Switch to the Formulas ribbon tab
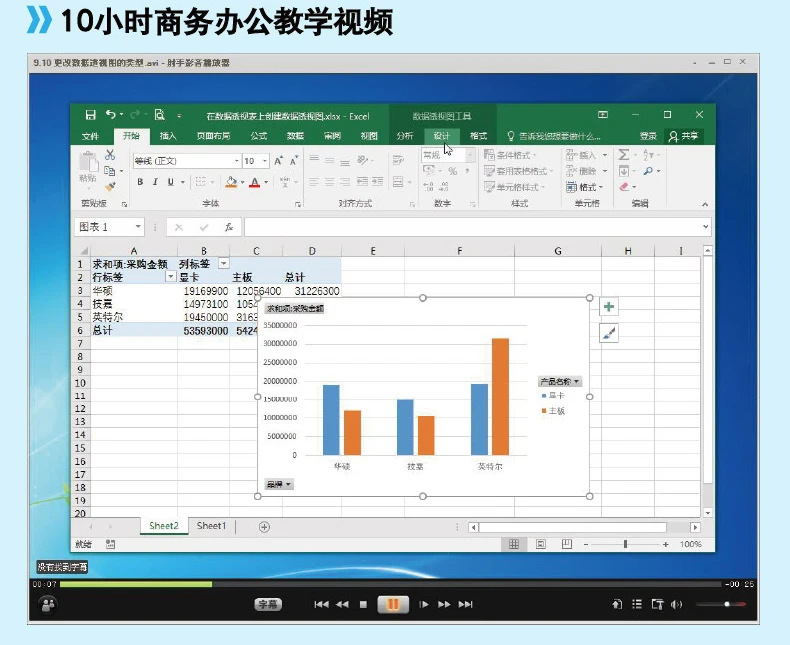The width and height of the screenshot is (790, 645). click(x=258, y=136)
